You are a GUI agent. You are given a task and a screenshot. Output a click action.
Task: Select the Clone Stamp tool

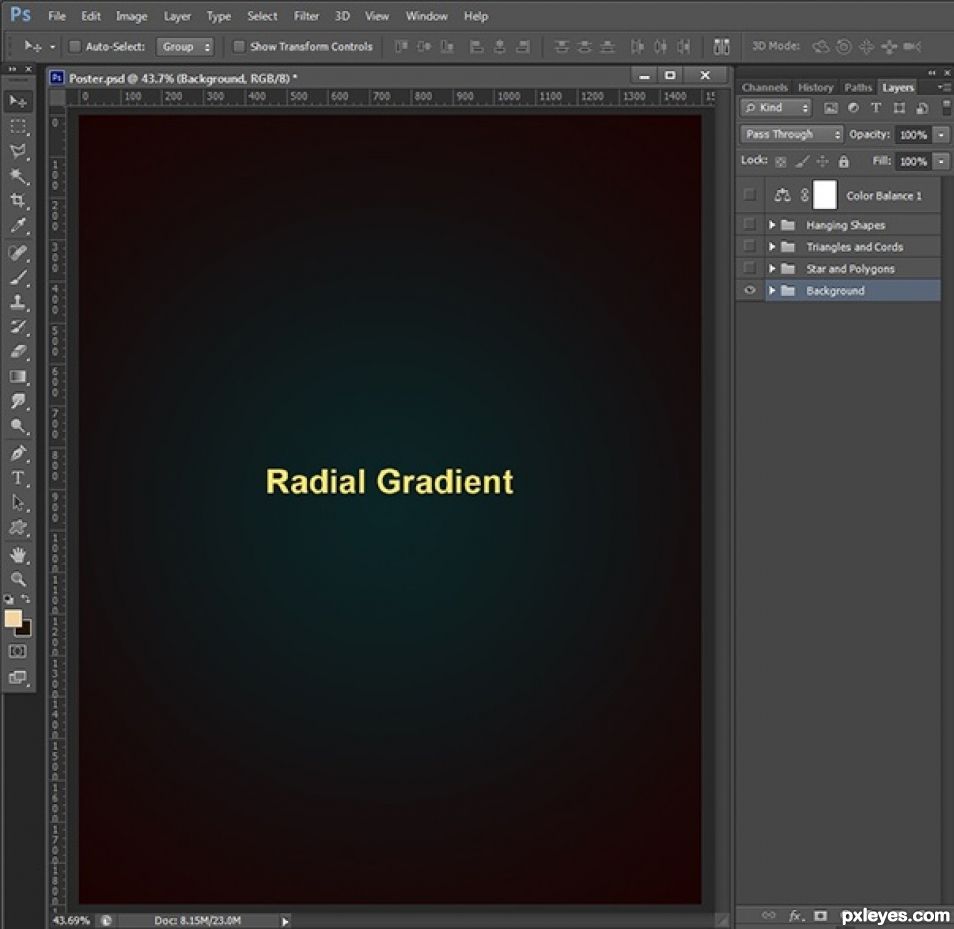(18, 302)
